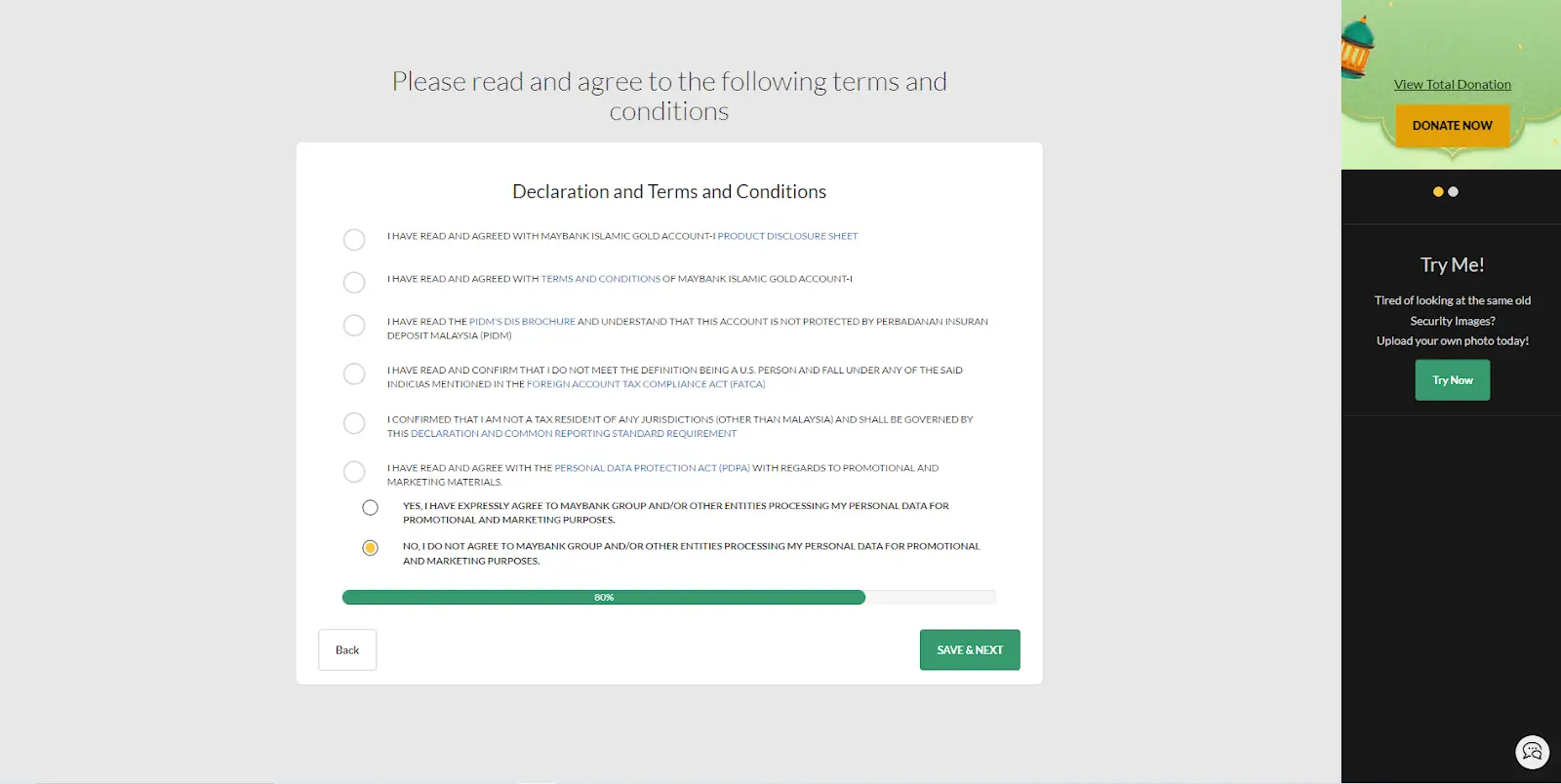Open the Foreign Account Tax Compliance Act link
Image resolution: width=1561 pixels, height=784 pixels.
(645, 384)
